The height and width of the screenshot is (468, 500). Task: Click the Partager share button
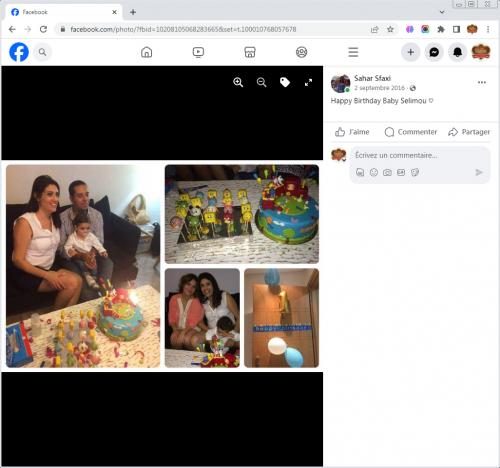tap(469, 132)
